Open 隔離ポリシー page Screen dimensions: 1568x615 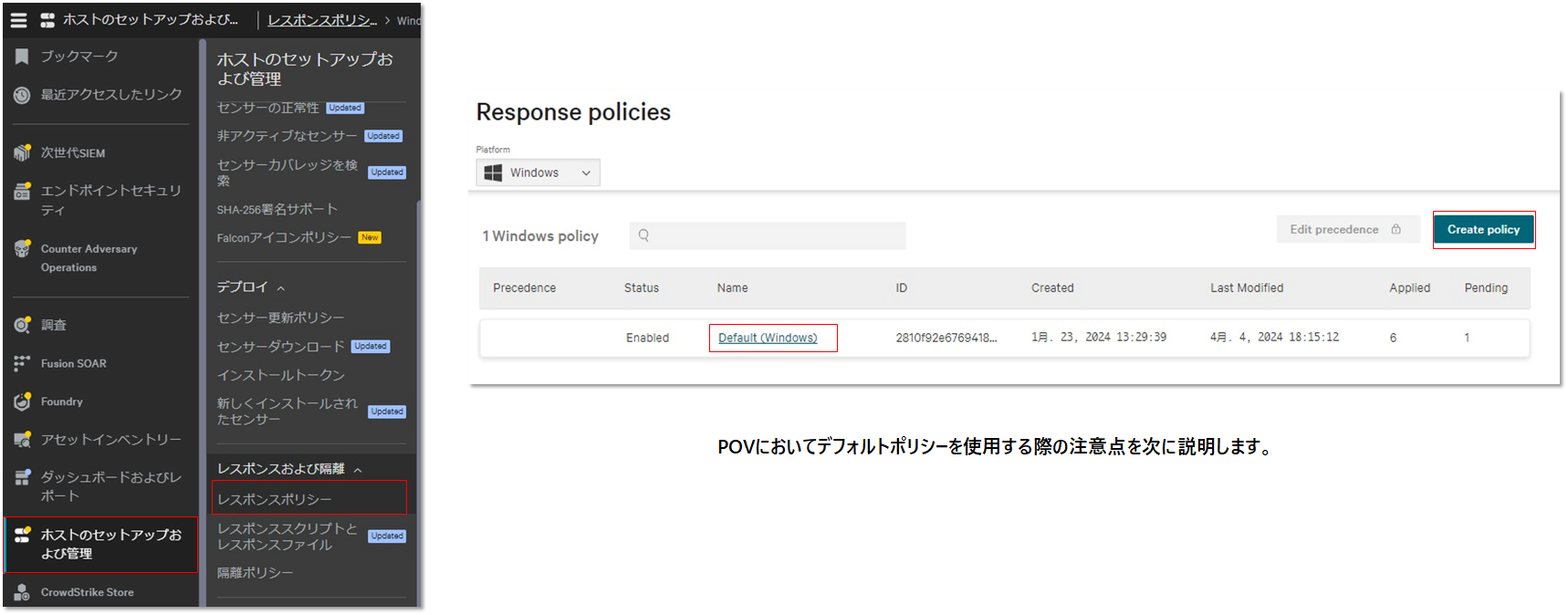pos(256,573)
